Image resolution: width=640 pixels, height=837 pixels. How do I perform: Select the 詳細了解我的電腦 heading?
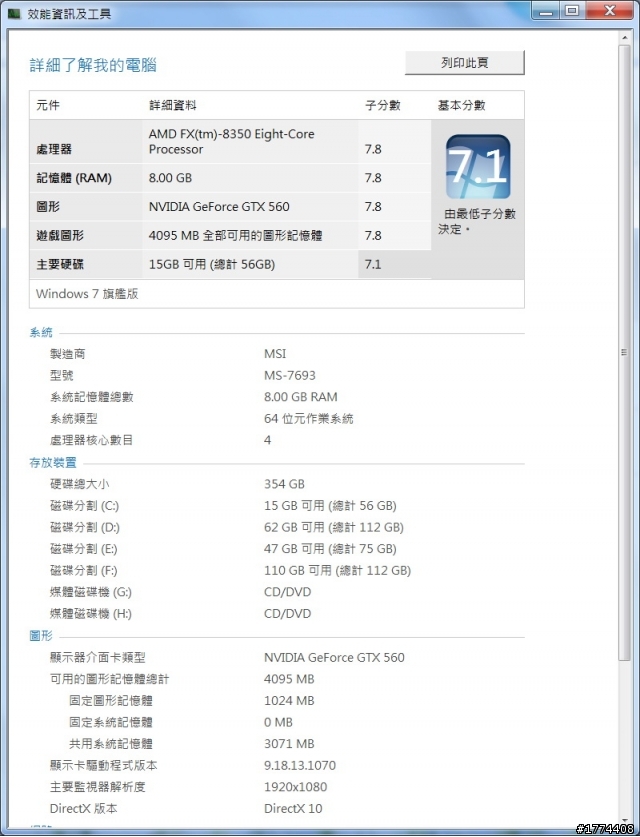(93, 65)
